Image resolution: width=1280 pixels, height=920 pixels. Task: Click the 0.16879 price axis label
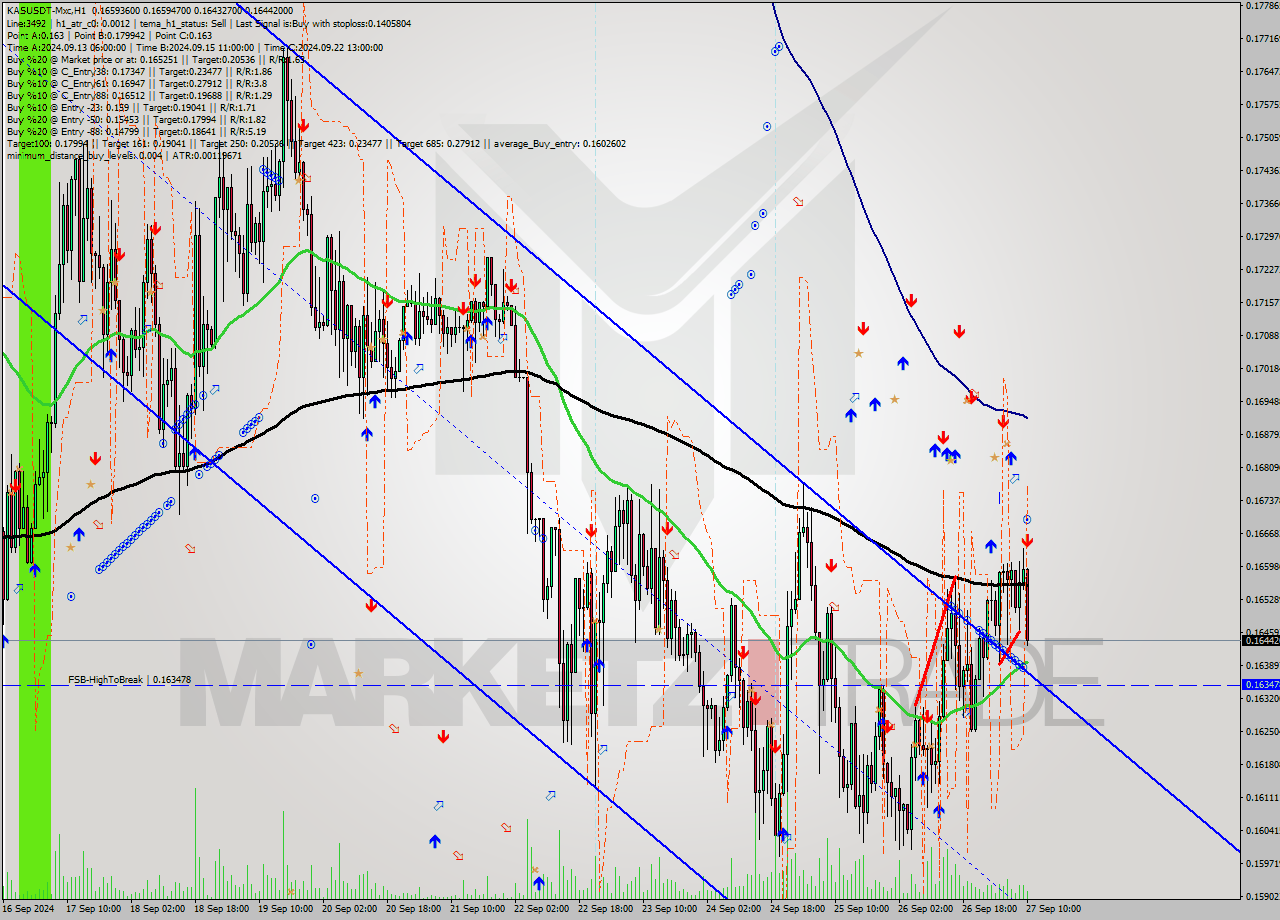pyautogui.click(x=1262, y=434)
